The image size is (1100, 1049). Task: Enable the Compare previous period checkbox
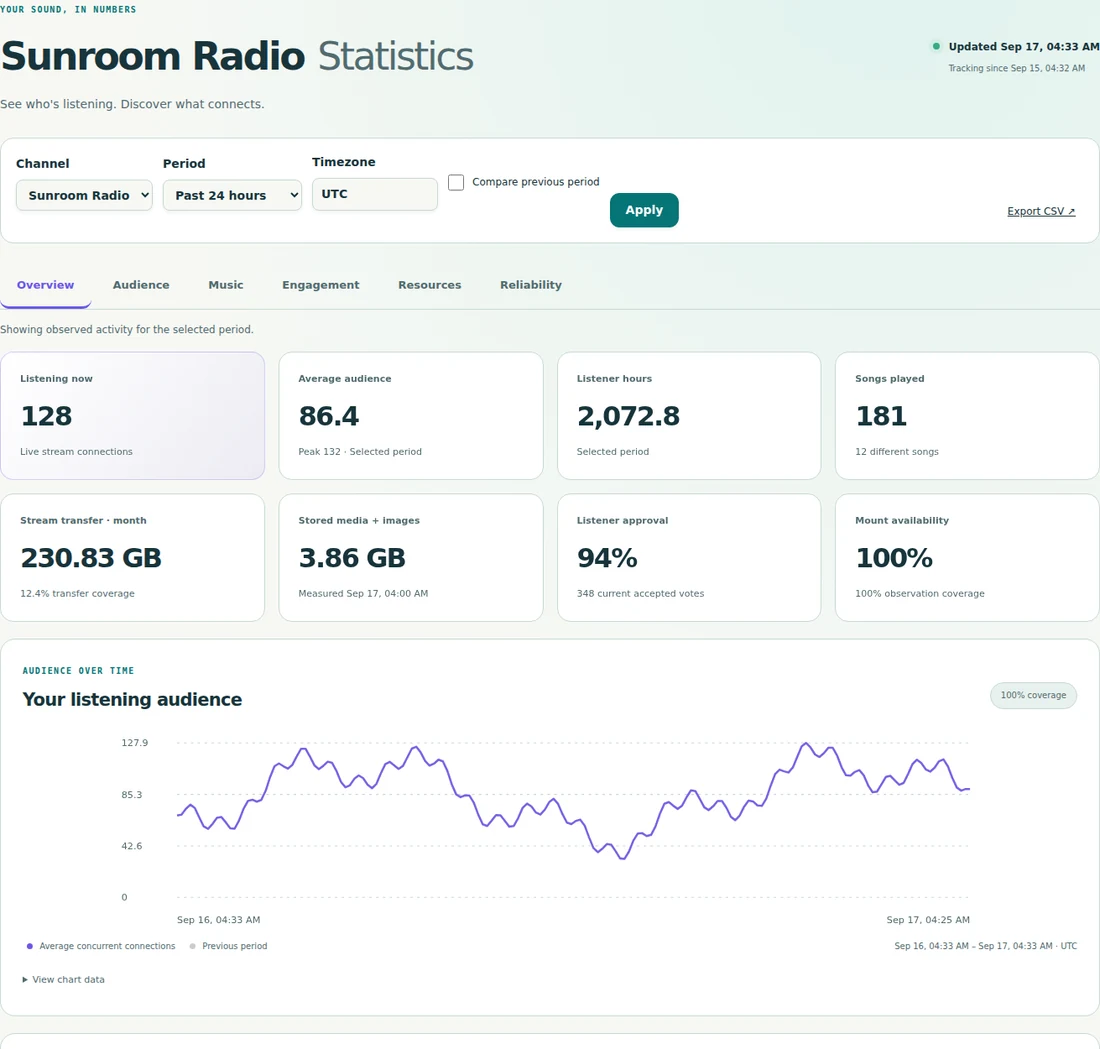click(x=456, y=182)
